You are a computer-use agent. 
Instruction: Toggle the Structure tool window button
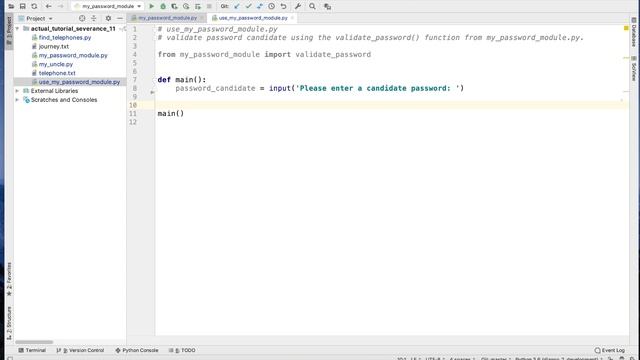pos(9,323)
